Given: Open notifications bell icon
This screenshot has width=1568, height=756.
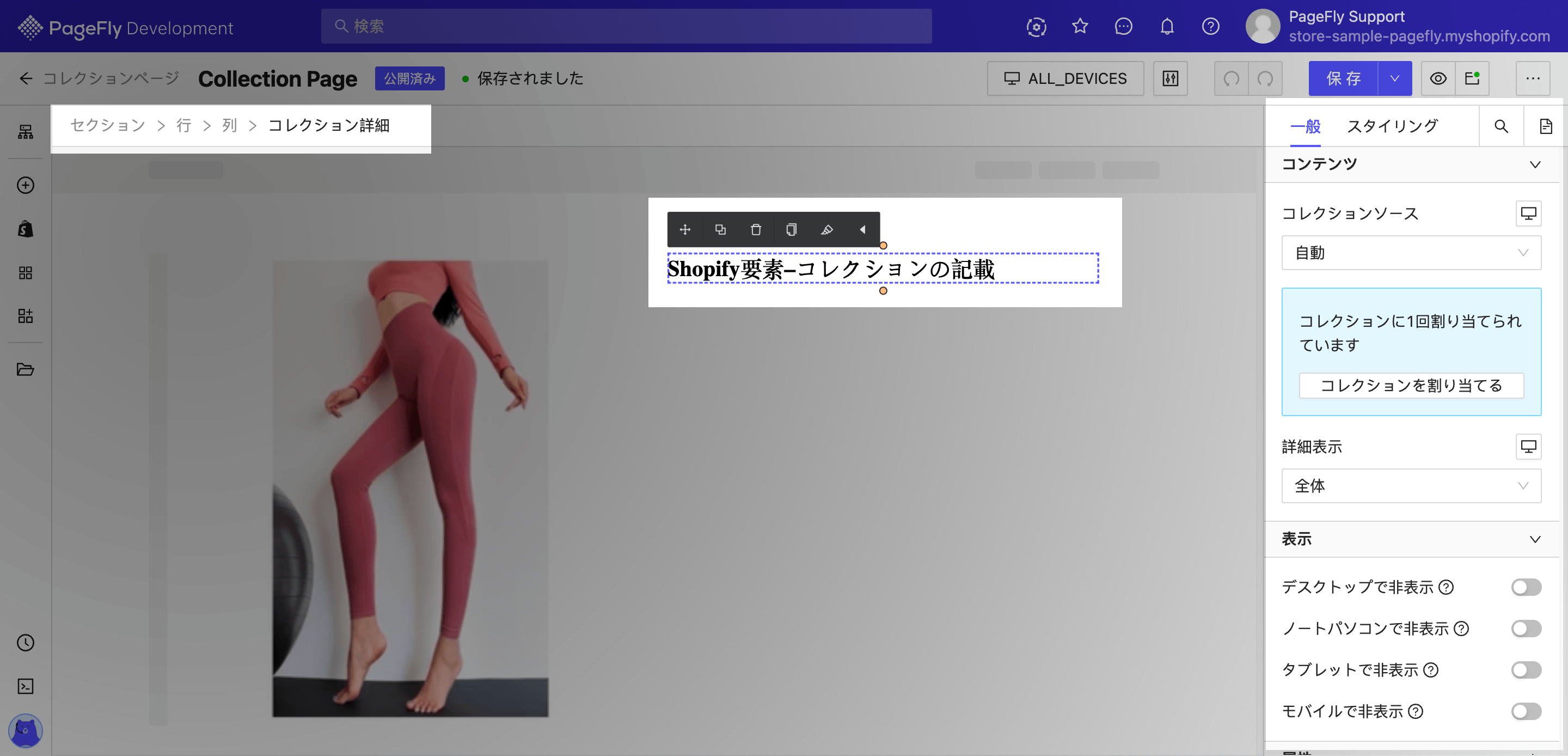Looking at the screenshot, I should coord(1166,26).
